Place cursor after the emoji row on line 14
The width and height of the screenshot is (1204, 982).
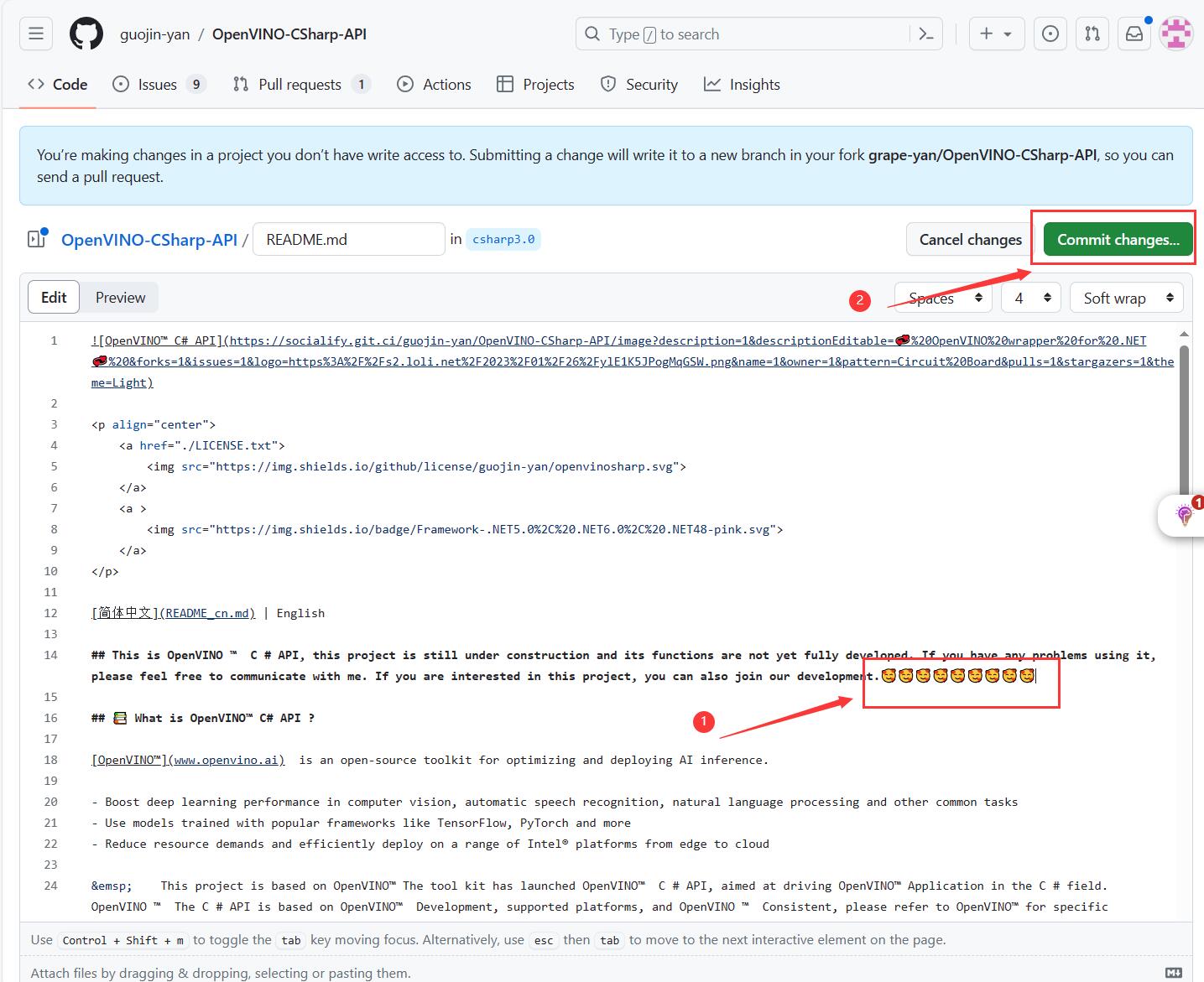coord(1037,676)
